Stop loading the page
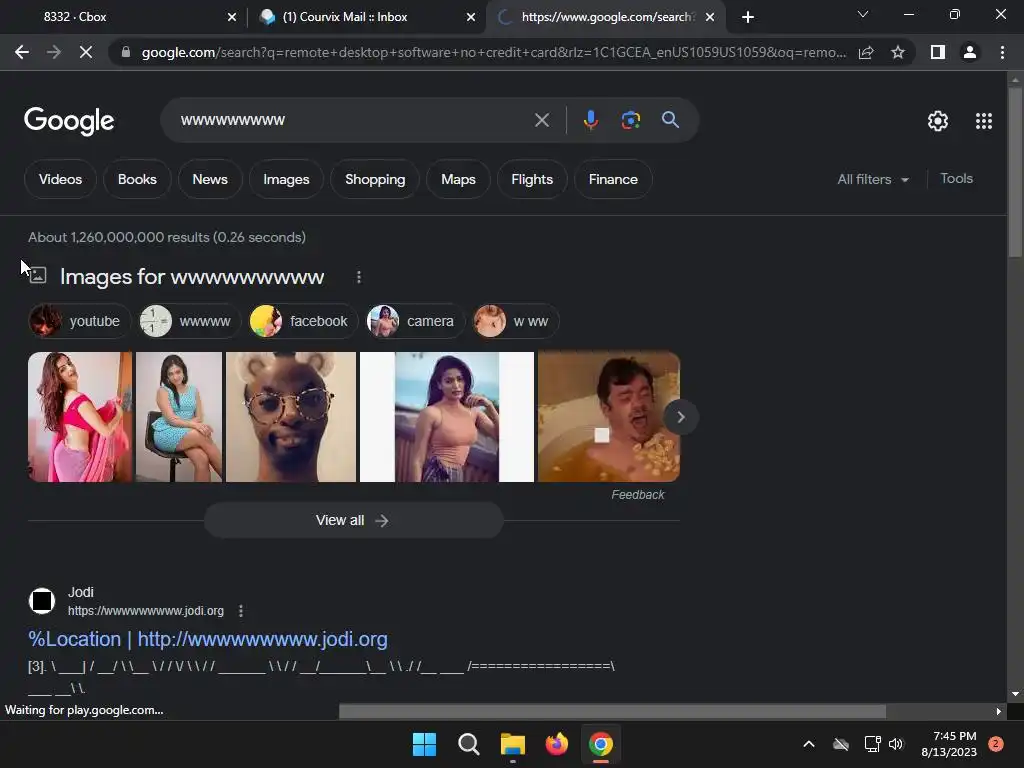The width and height of the screenshot is (1024, 768). [x=86, y=52]
